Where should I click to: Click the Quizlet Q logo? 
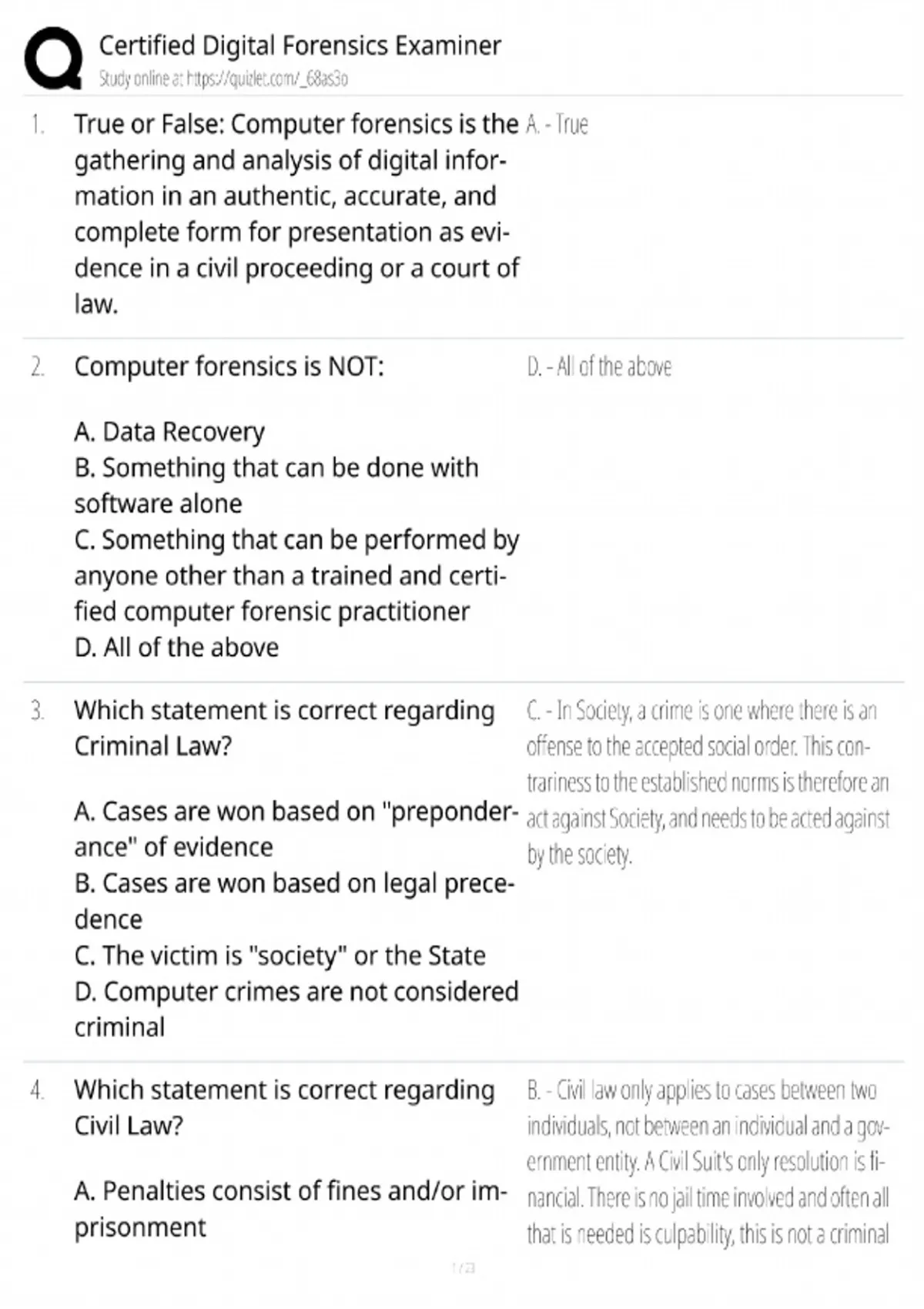pos(53,59)
